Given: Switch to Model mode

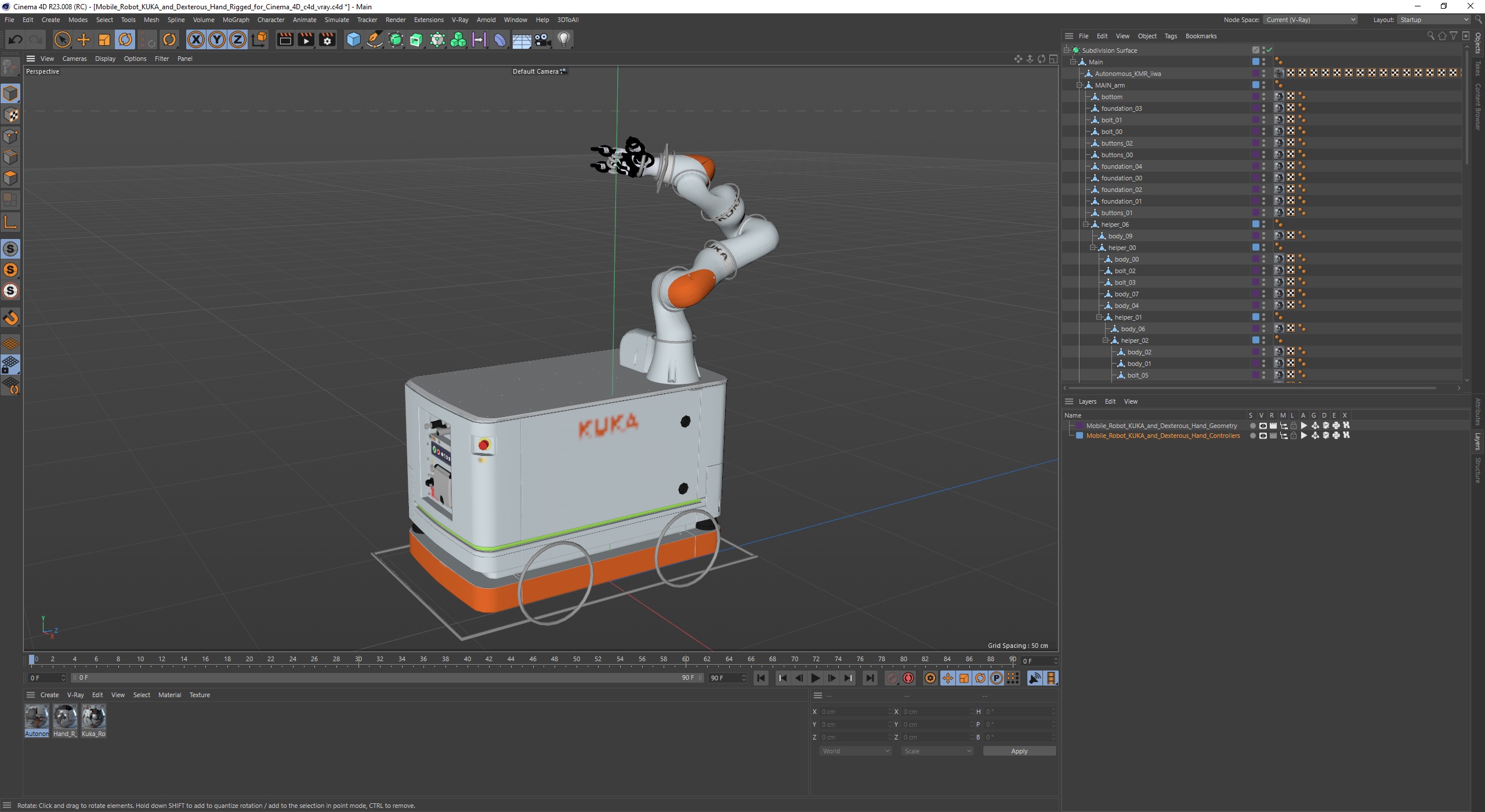Looking at the screenshot, I should pos(10,93).
